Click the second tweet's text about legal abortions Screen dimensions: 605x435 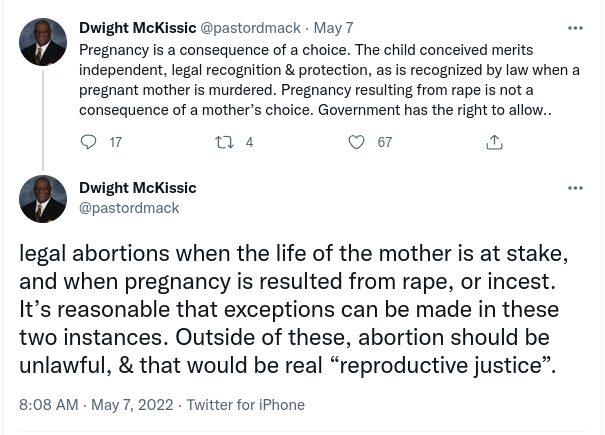click(290, 309)
